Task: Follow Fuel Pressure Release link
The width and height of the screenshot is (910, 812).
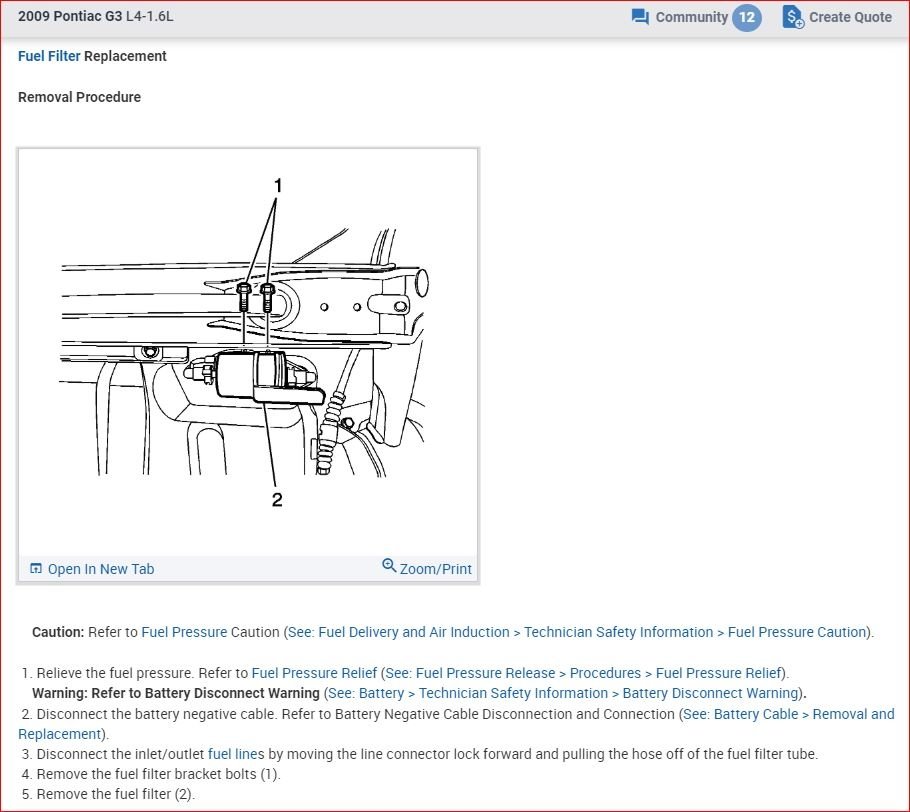Action: tap(485, 673)
